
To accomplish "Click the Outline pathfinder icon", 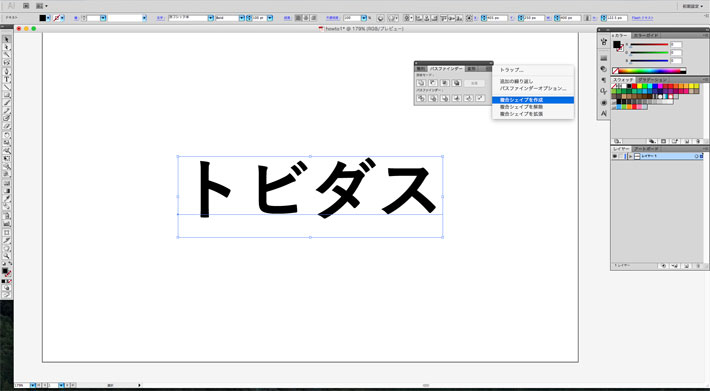I will 468,98.
